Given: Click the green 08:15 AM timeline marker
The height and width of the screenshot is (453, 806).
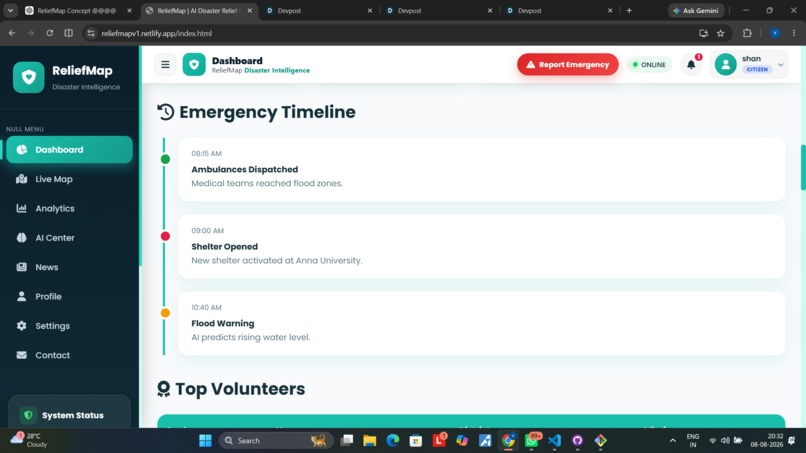Looking at the screenshot, I should click(165, 159).
